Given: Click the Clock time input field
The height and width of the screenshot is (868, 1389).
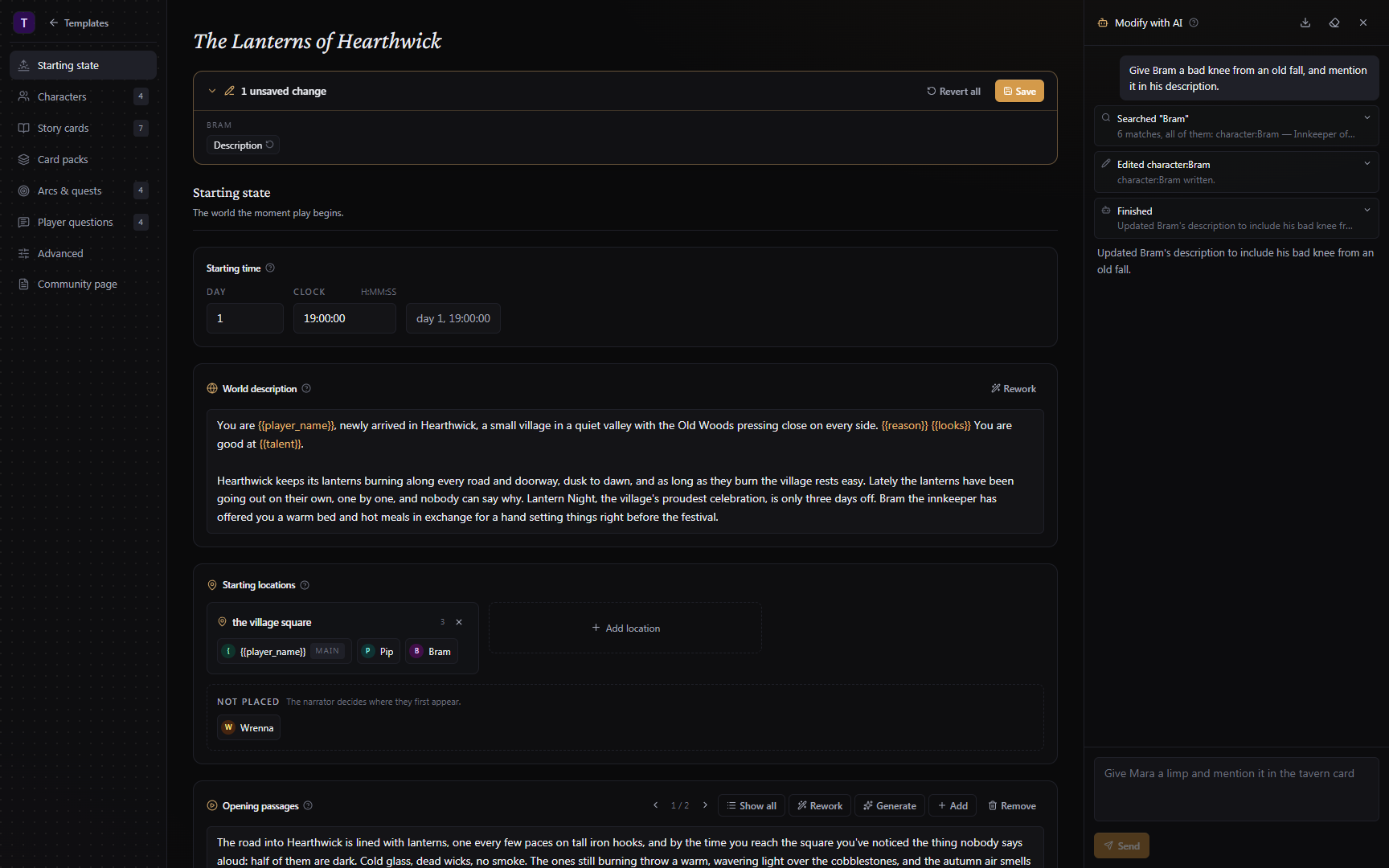Looking at the screenshot, I should (x=344, y=318).
